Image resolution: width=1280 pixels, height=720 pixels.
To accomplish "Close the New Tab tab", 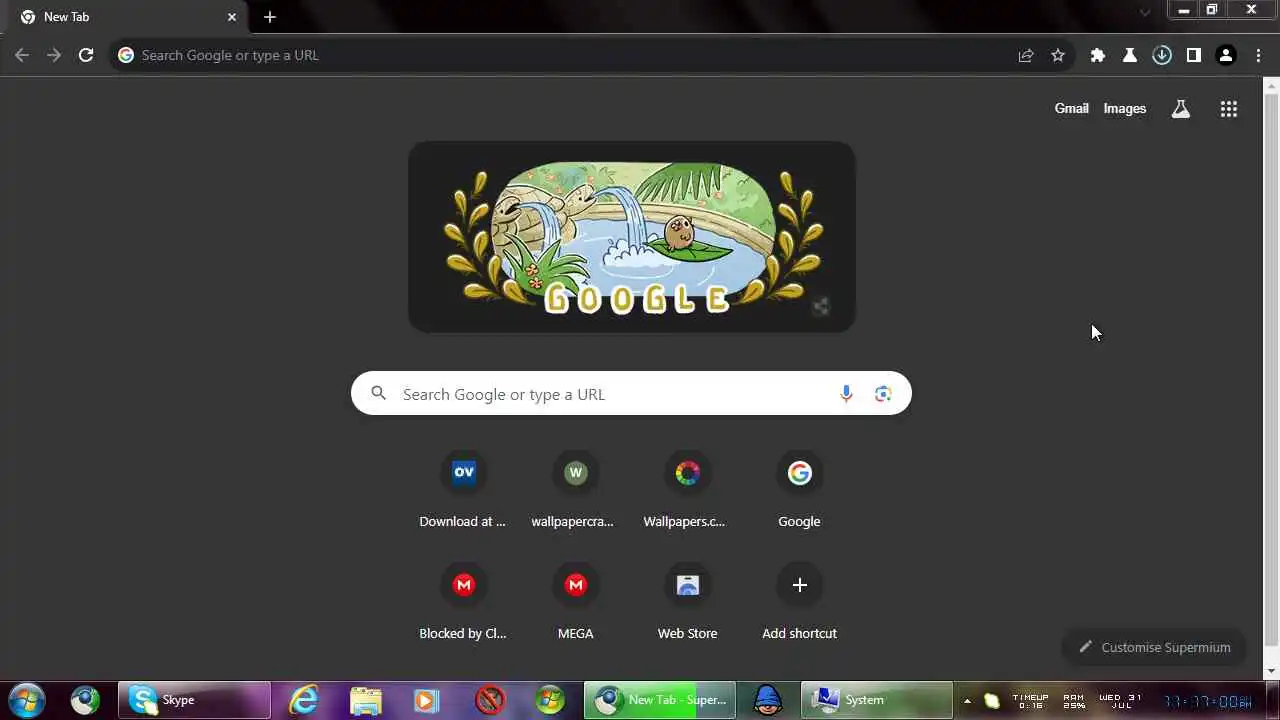I will [232, 17].
